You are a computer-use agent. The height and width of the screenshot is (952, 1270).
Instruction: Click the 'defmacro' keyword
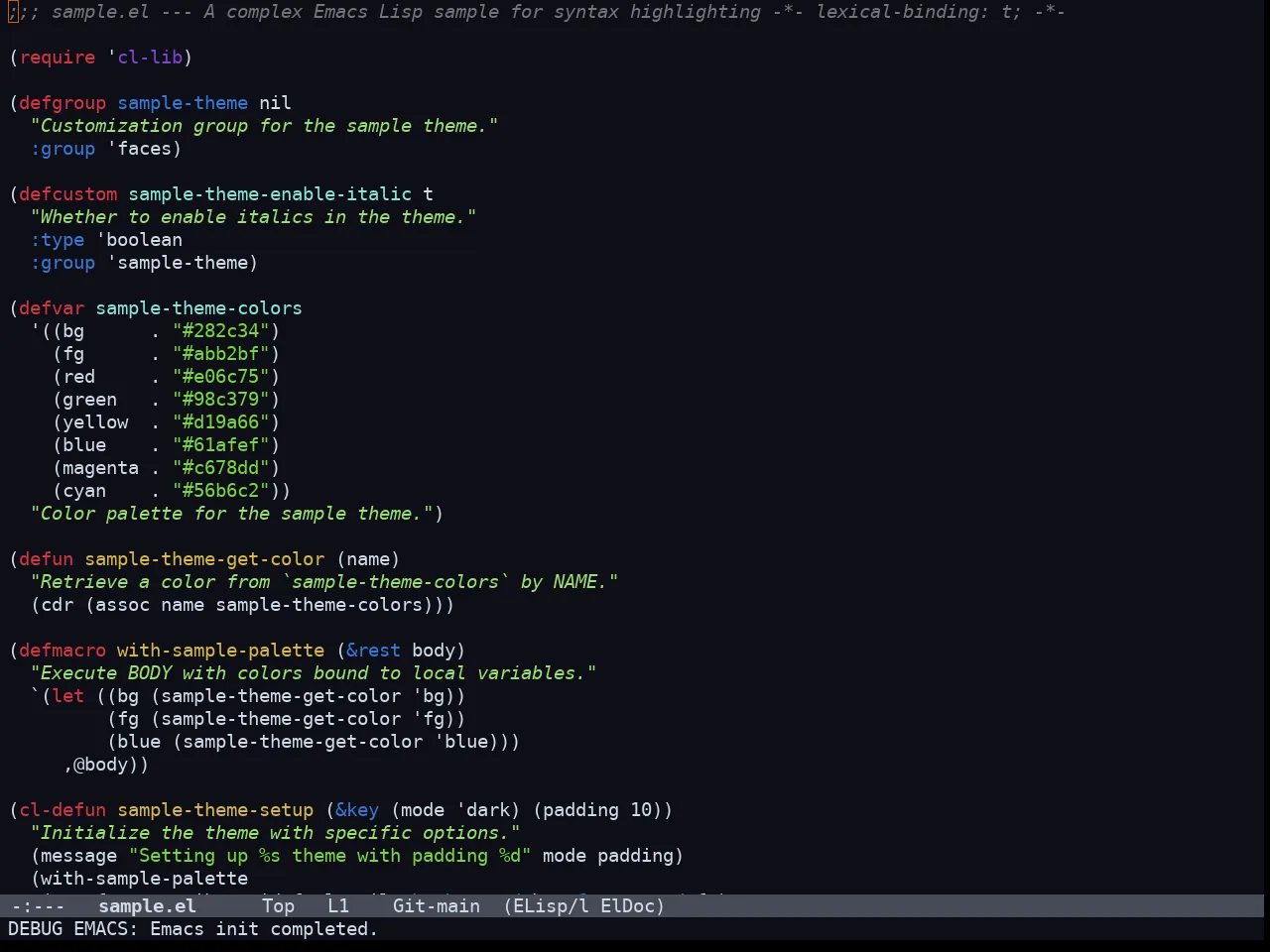(x=63, y=651)
